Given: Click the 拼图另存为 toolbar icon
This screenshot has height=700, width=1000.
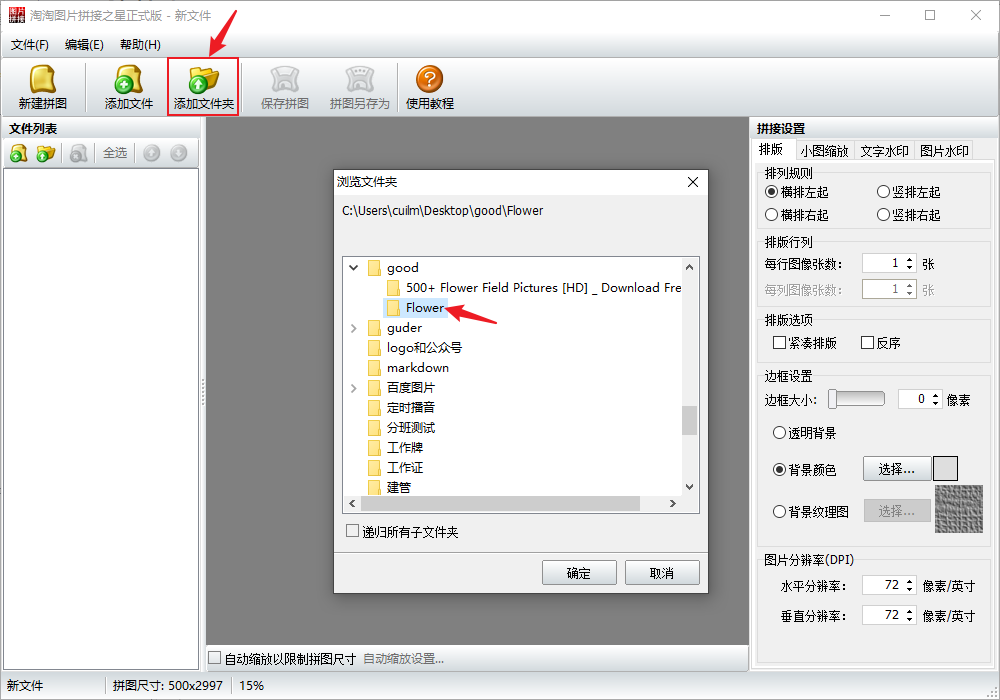Looking at the screenshot, I should (359, 87).
